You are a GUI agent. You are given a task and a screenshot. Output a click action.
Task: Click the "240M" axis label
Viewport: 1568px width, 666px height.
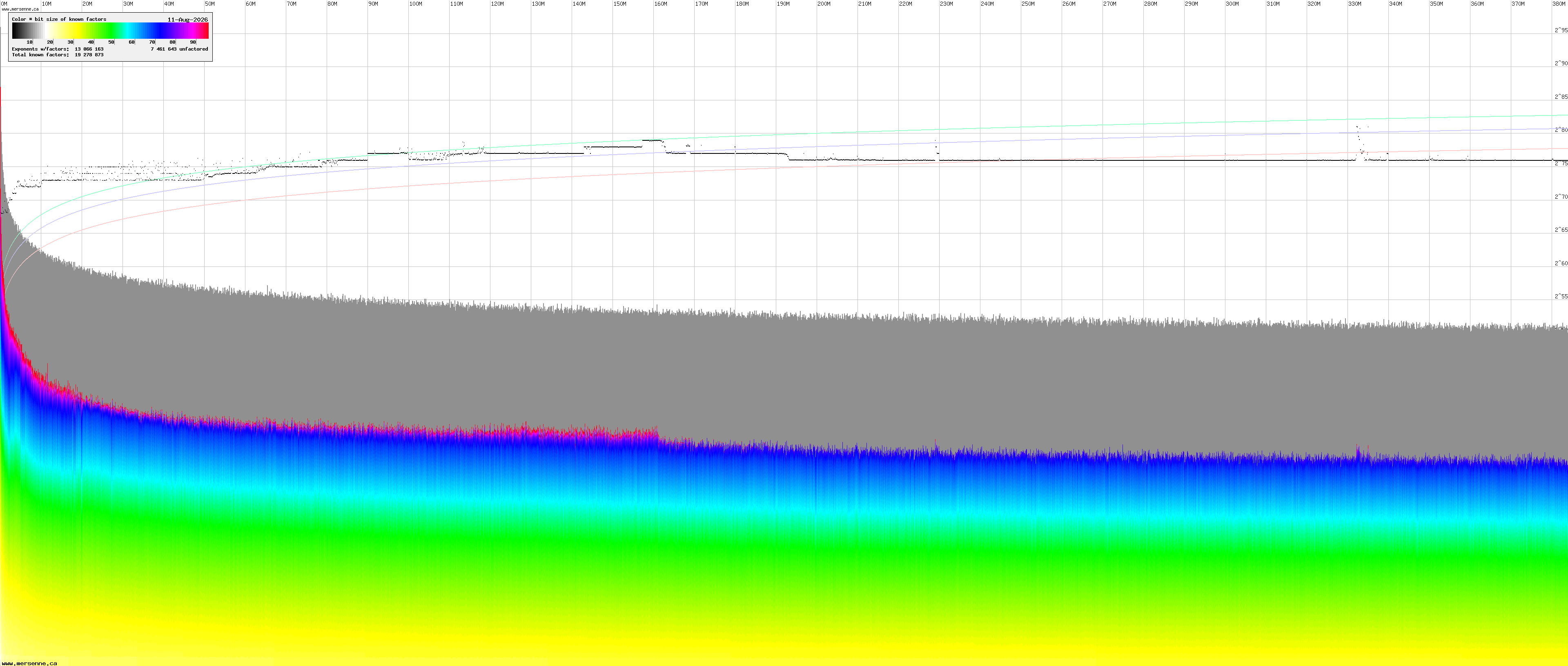point(987,4)
